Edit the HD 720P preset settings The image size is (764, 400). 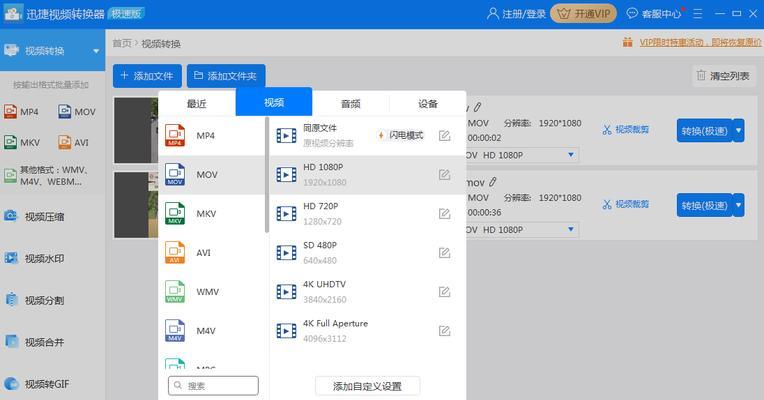444,213
